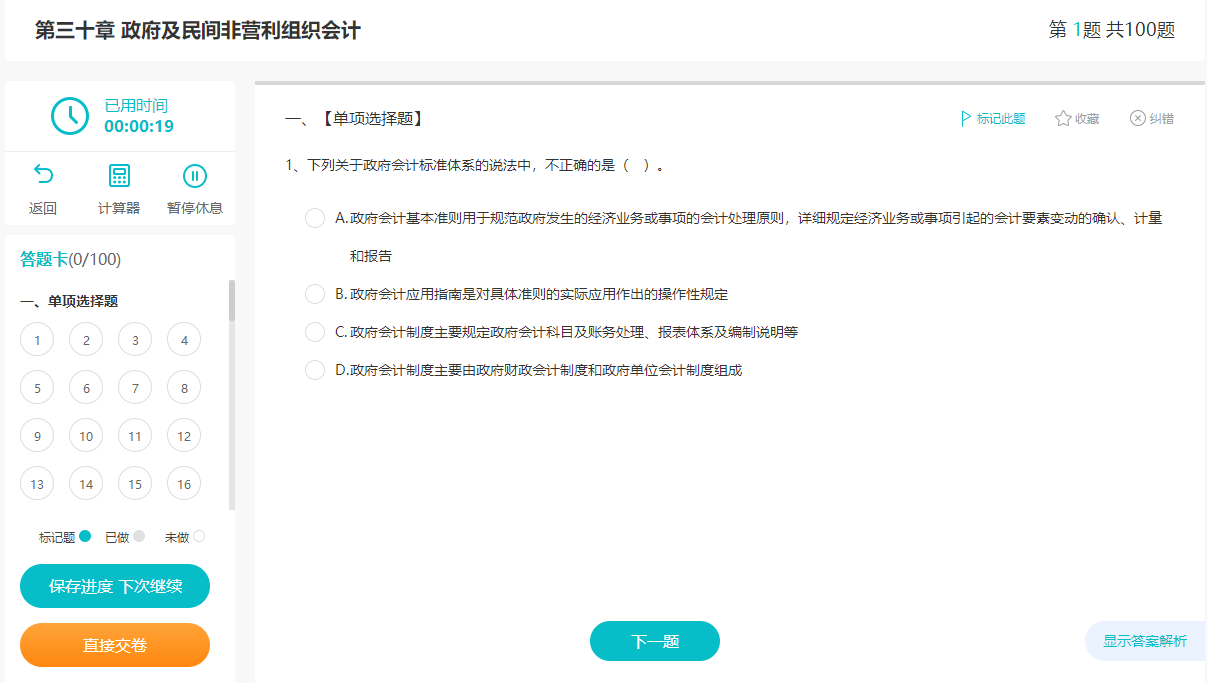Click the 标记题 legend indicator
1207x683 pixels.
[84, 536]
